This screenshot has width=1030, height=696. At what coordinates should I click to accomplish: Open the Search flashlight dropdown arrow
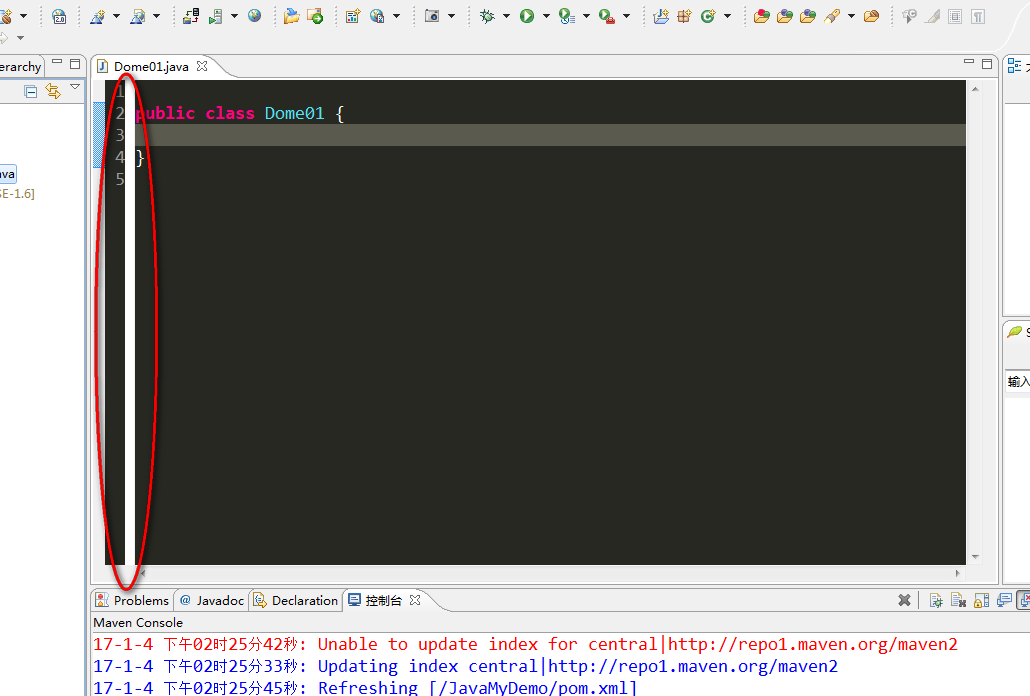click(851, 16)
